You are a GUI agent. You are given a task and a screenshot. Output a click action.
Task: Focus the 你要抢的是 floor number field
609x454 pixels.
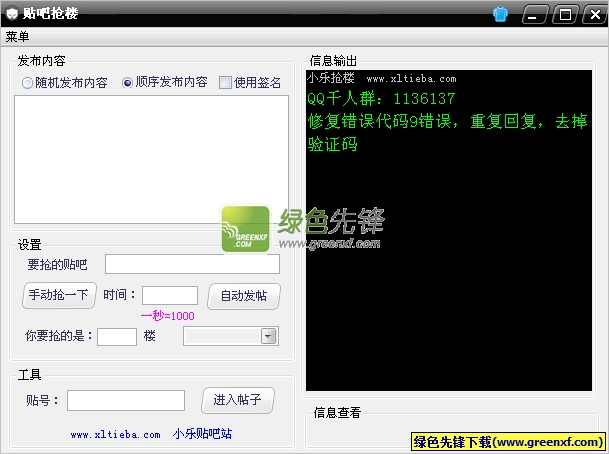click(x=117, y=336)
